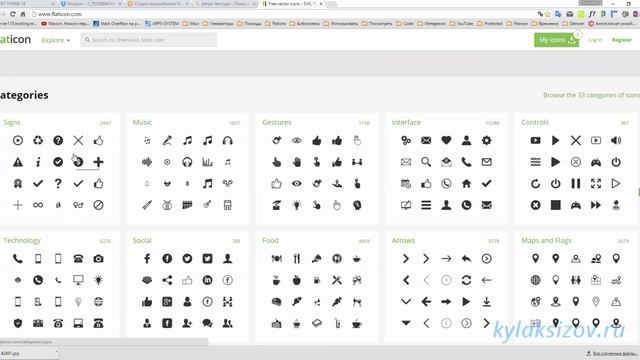Select the headphones icon at the end of the top Music row
The height and width of the screenshot is (360, 640).
pyautogui.click(x=228, y=140)
